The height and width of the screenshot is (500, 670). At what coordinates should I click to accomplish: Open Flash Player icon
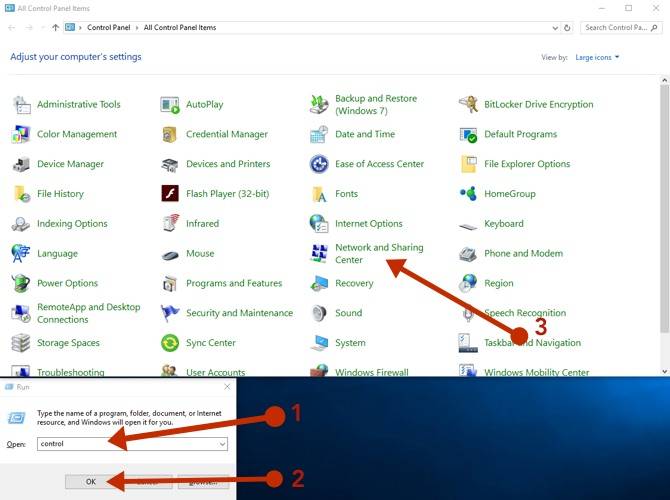pos(170,194)
